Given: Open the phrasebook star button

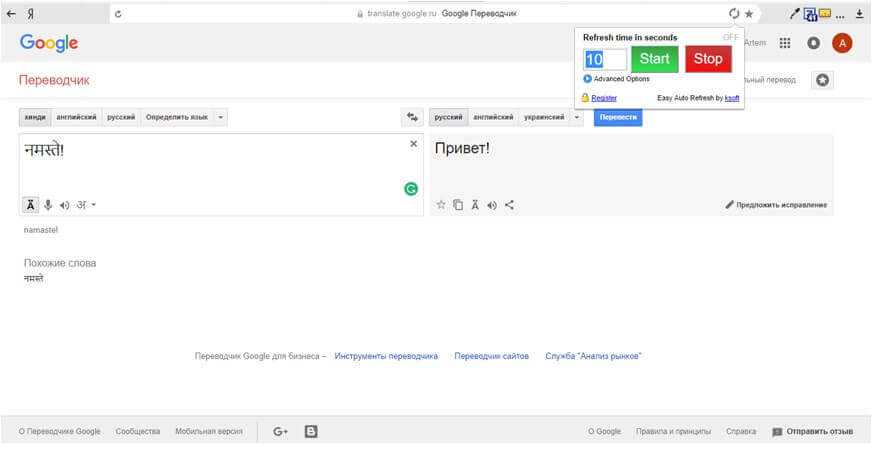Looking at the screenshot, I should click(822, 80).
